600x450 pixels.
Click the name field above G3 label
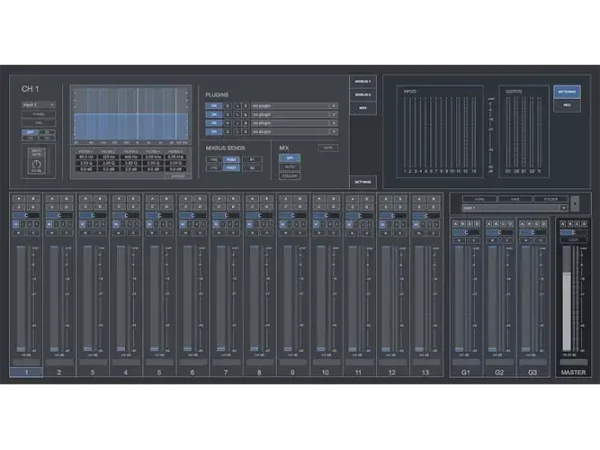coord(533,362)
